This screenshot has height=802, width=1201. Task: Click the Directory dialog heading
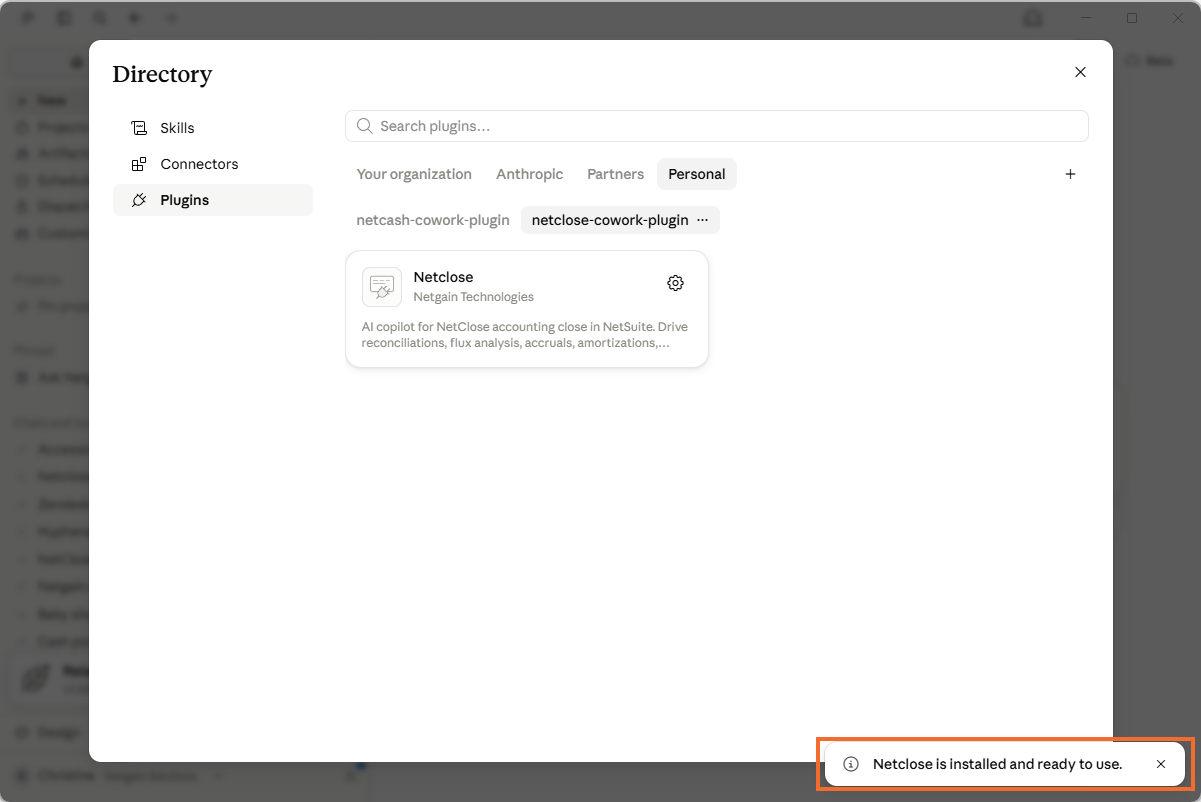[x=162, y=74]
